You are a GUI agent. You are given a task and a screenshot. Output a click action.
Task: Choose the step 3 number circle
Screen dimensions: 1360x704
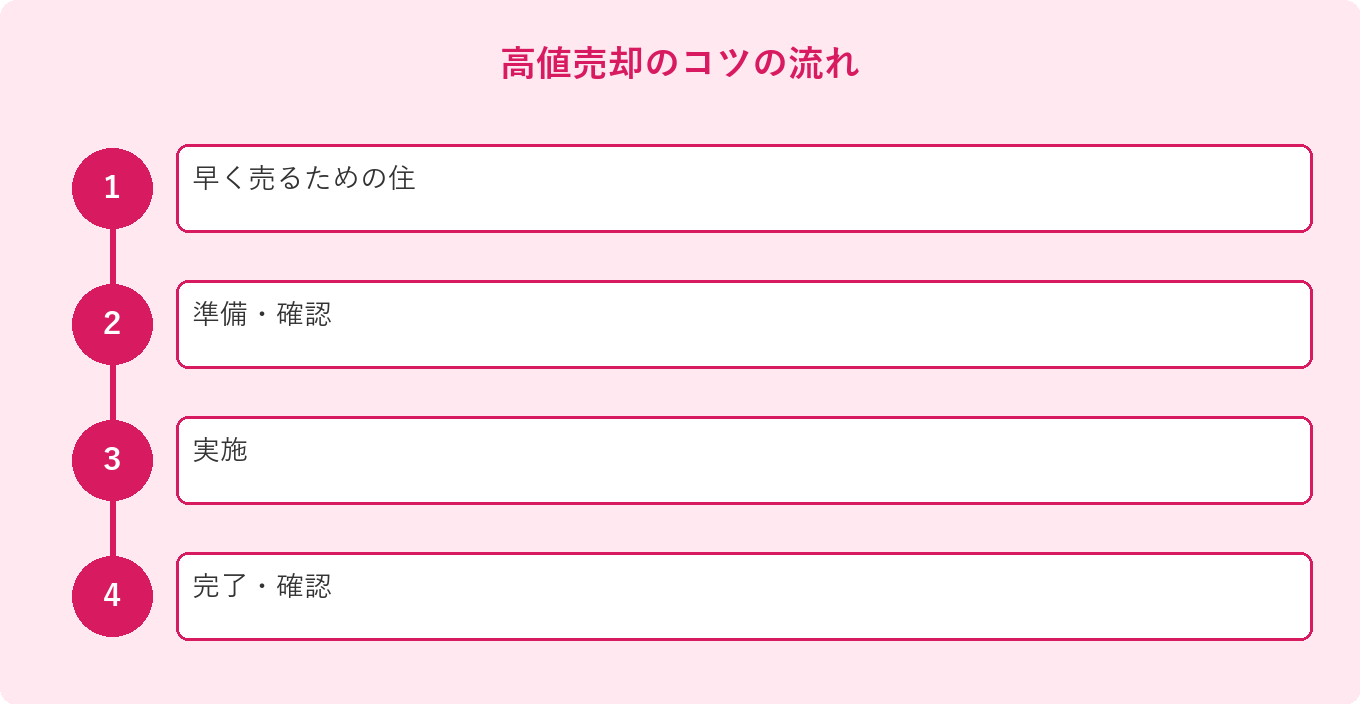point(112,460)
